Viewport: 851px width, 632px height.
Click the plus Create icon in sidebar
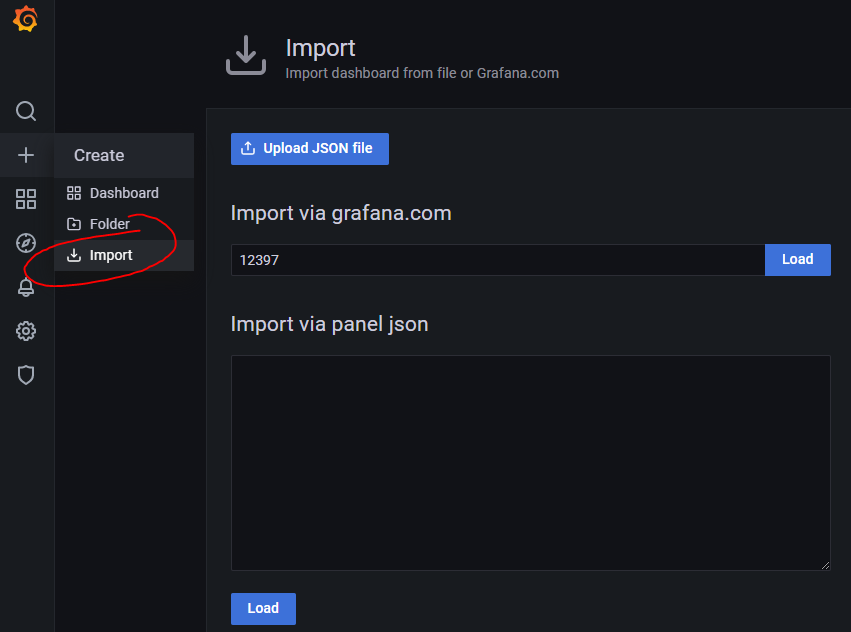pyautogui.click(x=26, y=155)
